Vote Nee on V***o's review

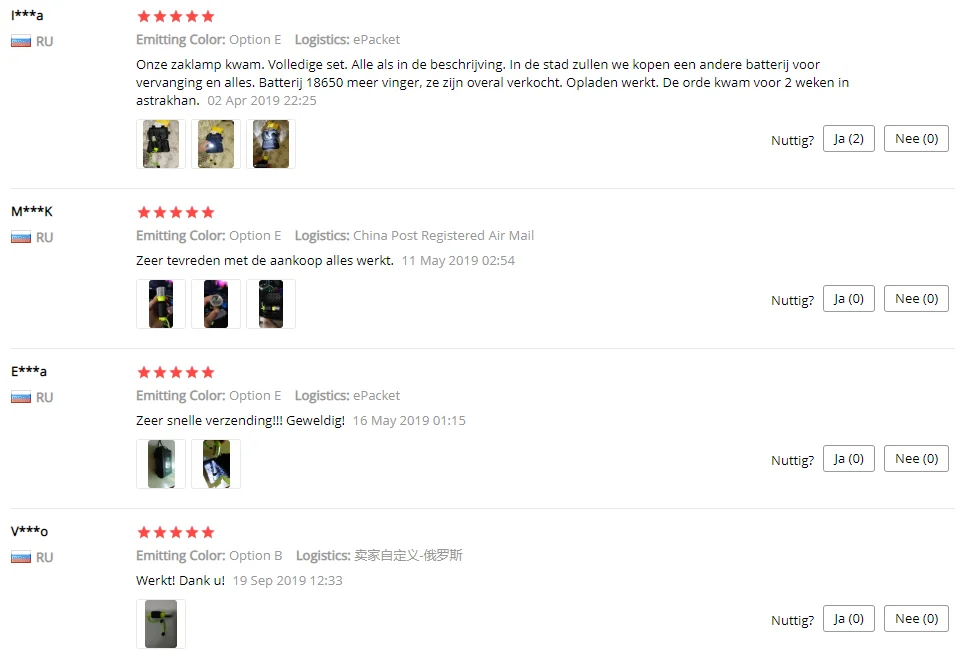916,619
